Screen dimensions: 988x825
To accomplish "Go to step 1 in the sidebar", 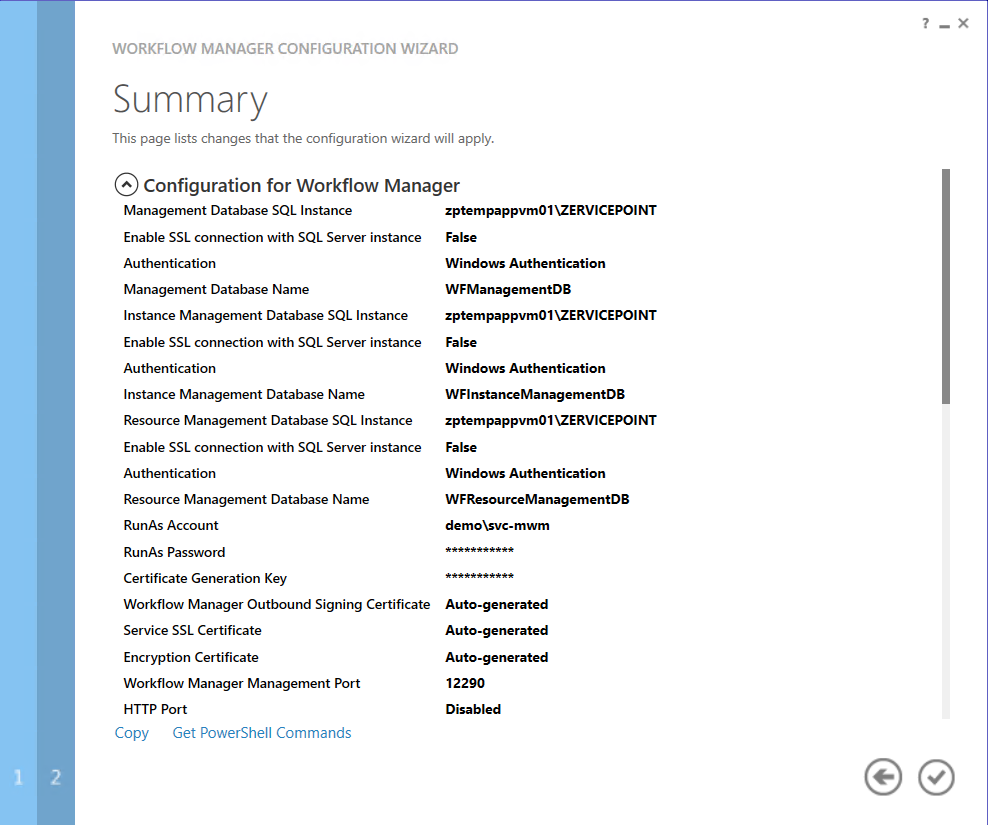I will coord(18,777).
